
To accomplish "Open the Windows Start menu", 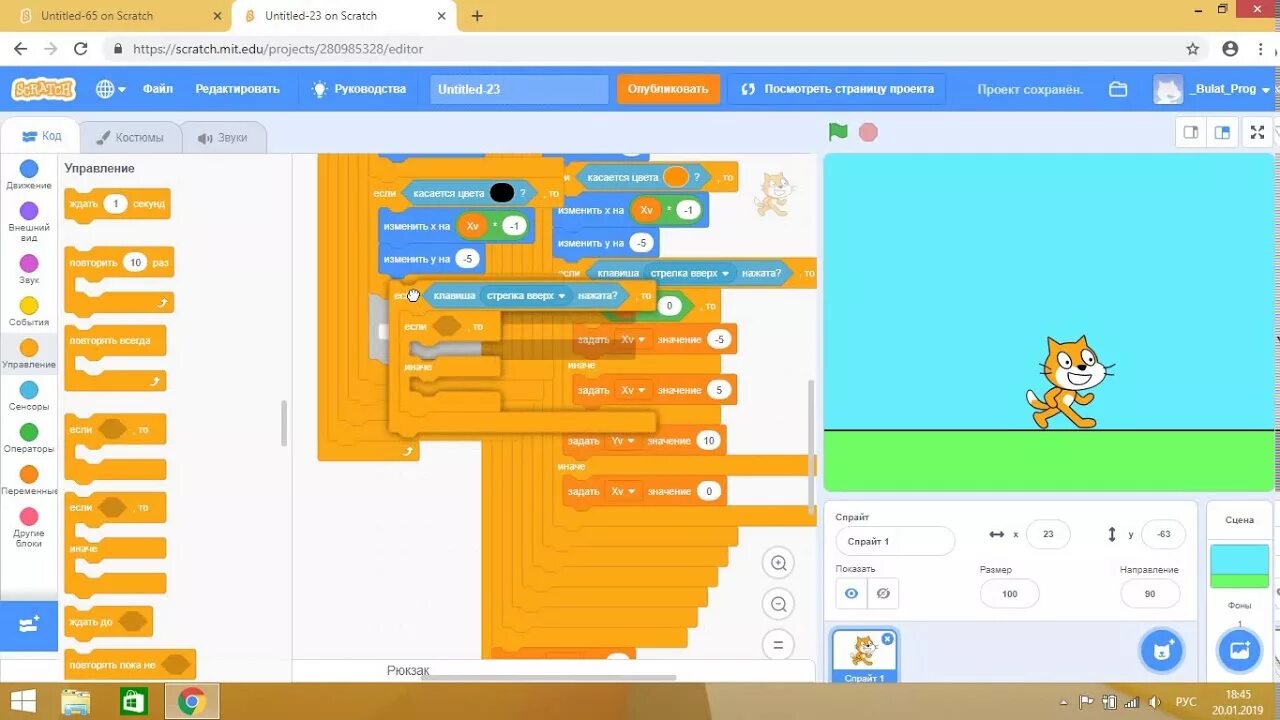I will pyautogui.click(x=24, y=702).
